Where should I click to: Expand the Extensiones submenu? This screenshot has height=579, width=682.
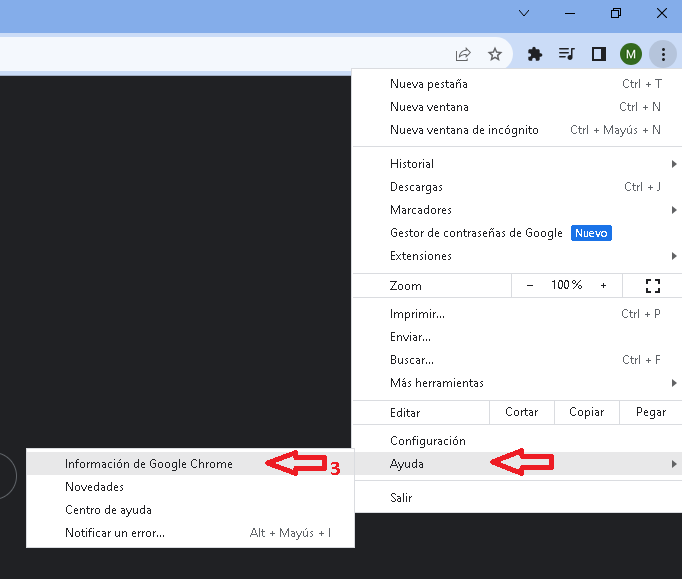click(517, 256)
